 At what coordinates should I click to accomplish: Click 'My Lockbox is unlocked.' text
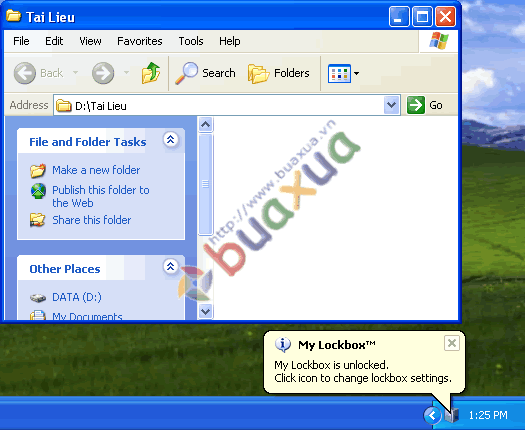click(331, 365)
